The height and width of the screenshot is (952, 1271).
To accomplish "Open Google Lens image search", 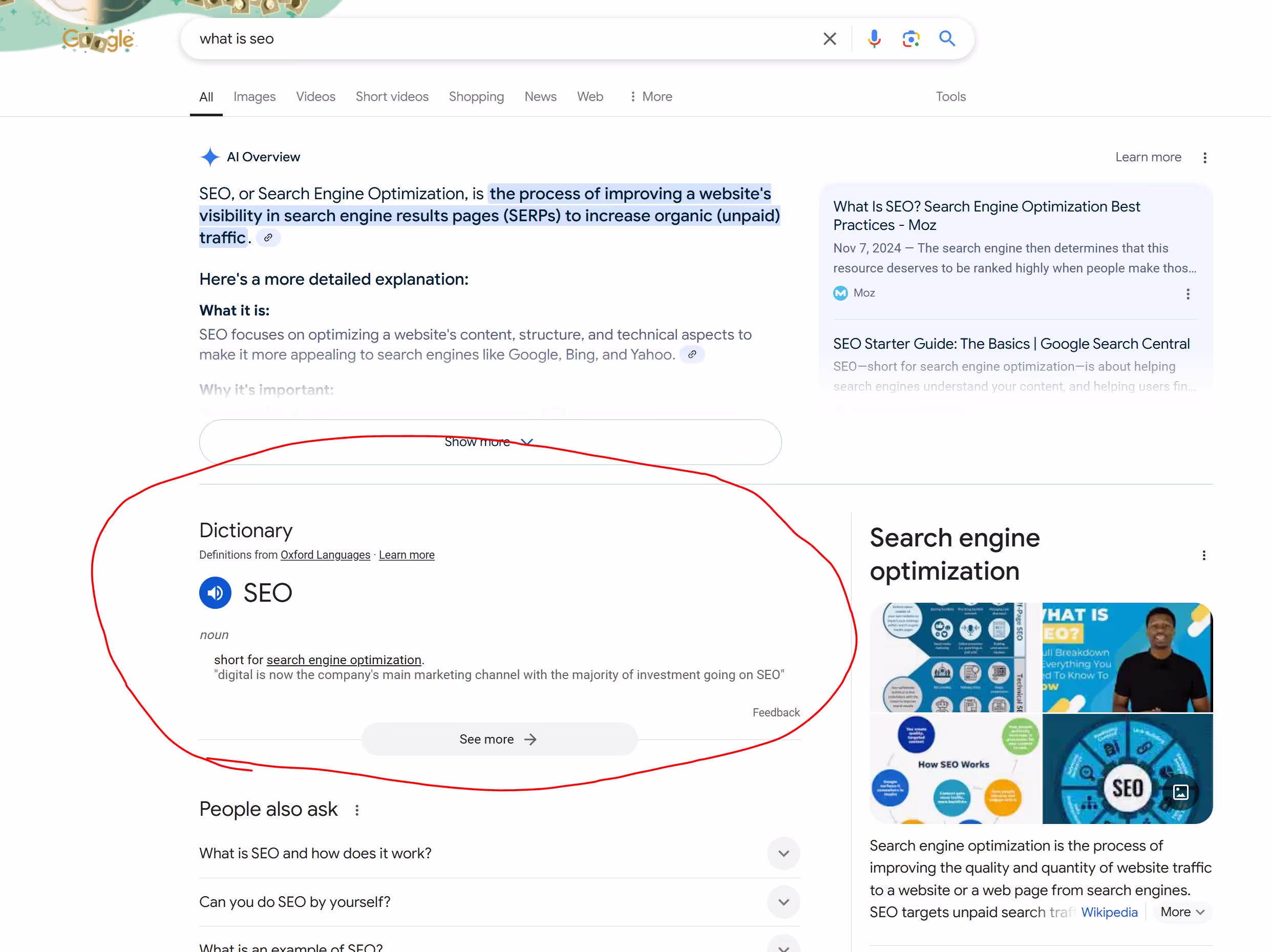I will tap(910, 38).
